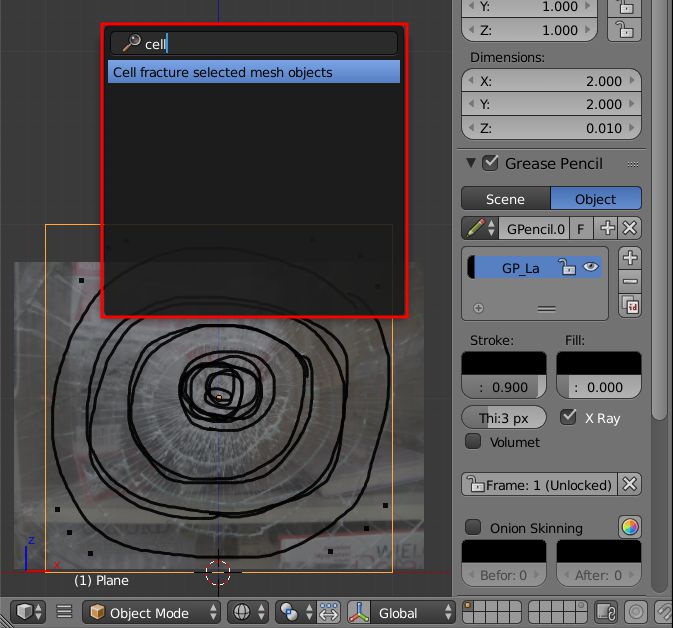This screenshot has width=673, height=628.
Task: Duplicate the active grease pencil layer
Action: click(x=630, y=306)
